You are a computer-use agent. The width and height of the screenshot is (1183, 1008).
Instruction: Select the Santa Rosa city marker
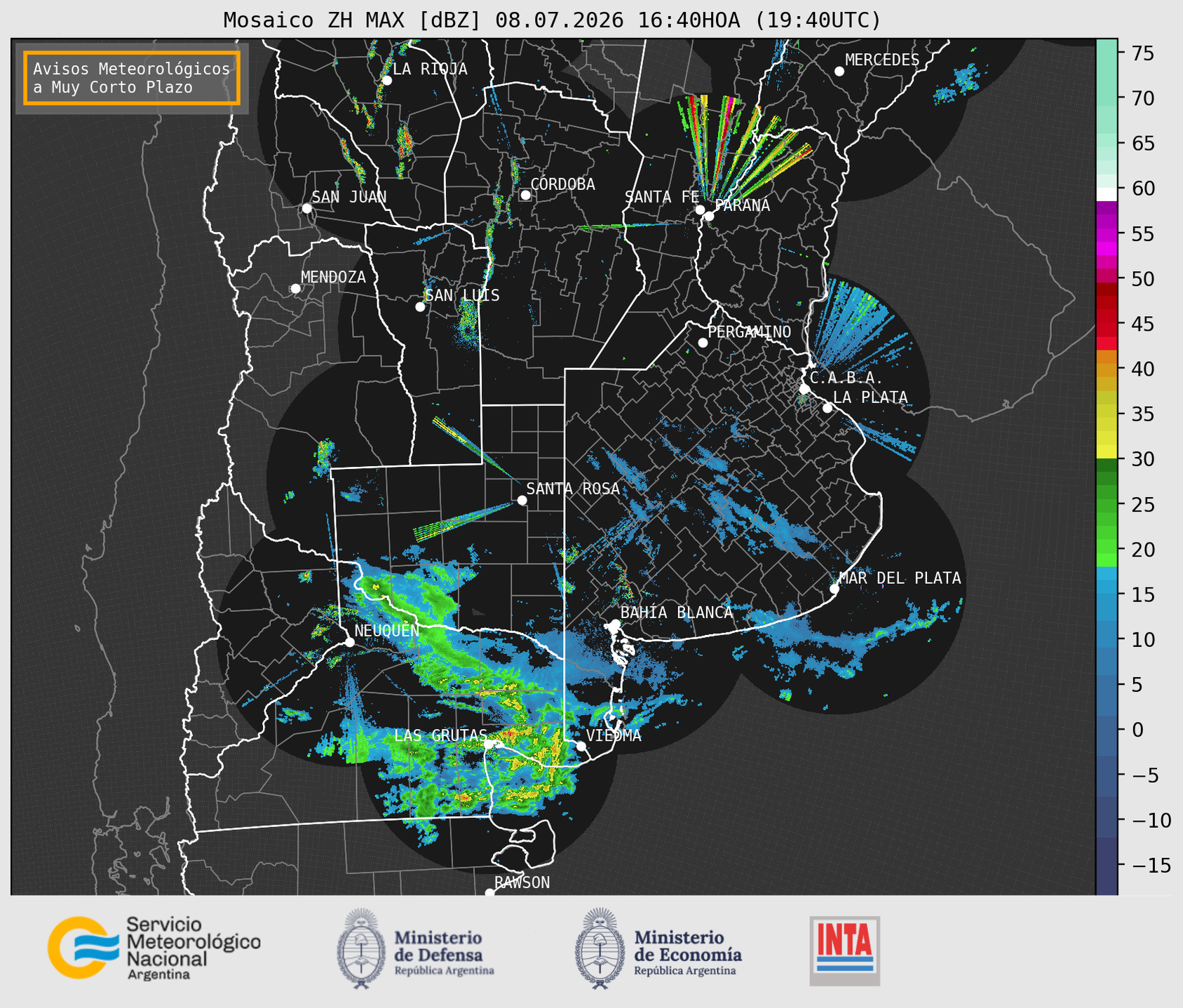[522, 500]
